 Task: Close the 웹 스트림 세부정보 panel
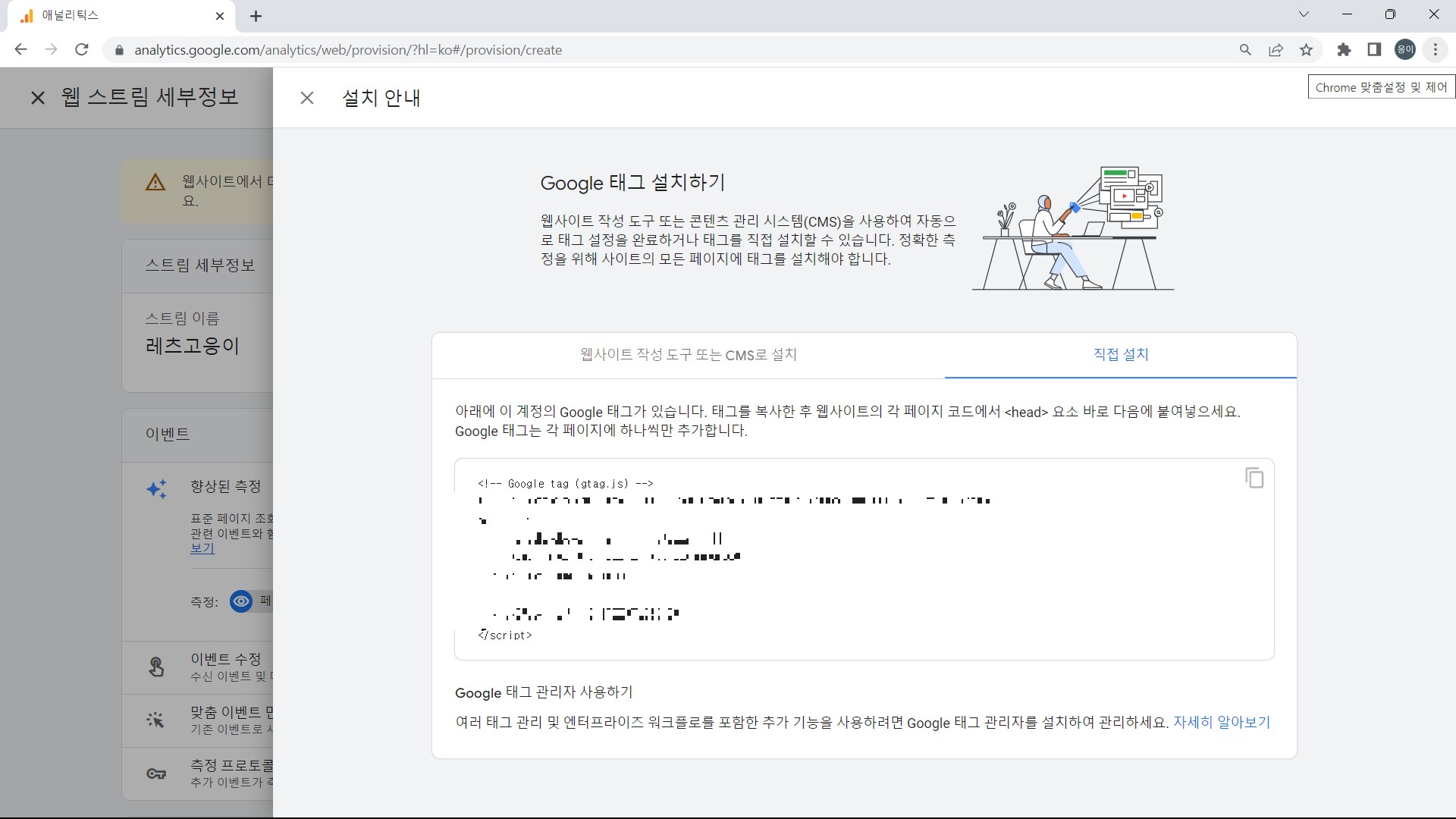click(37, 98)
